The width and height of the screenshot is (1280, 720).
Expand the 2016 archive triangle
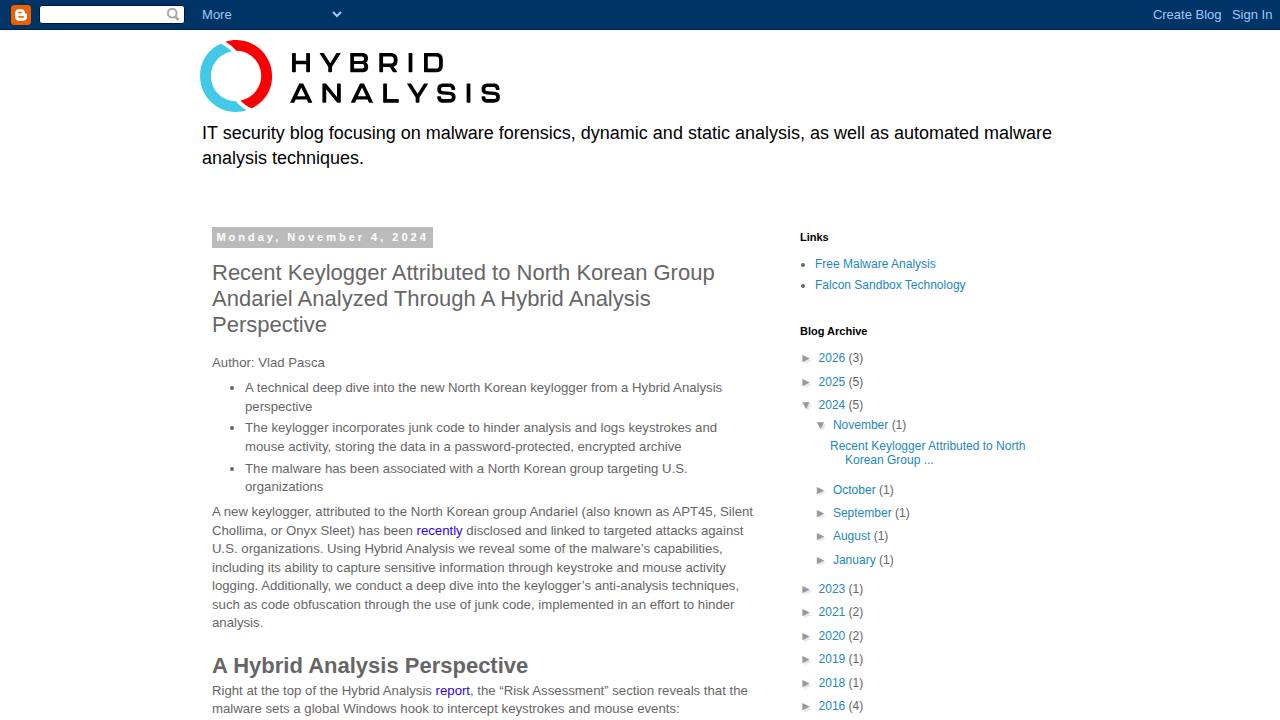pos(807,706)
